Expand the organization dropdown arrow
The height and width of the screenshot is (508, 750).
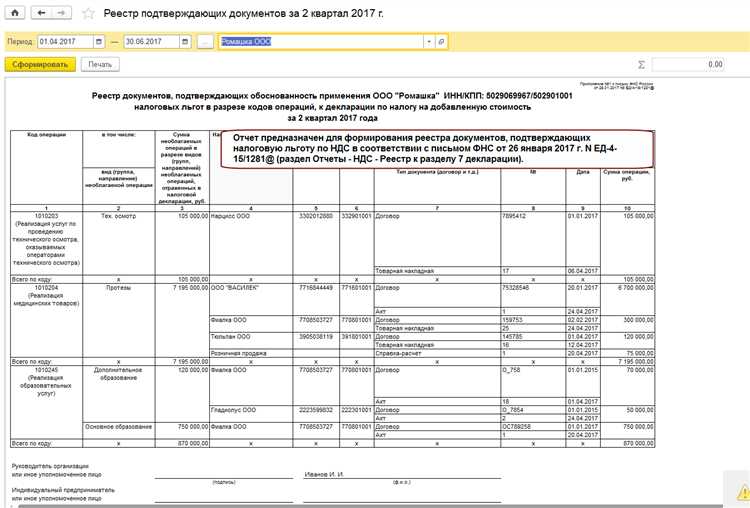coord(429,42)
